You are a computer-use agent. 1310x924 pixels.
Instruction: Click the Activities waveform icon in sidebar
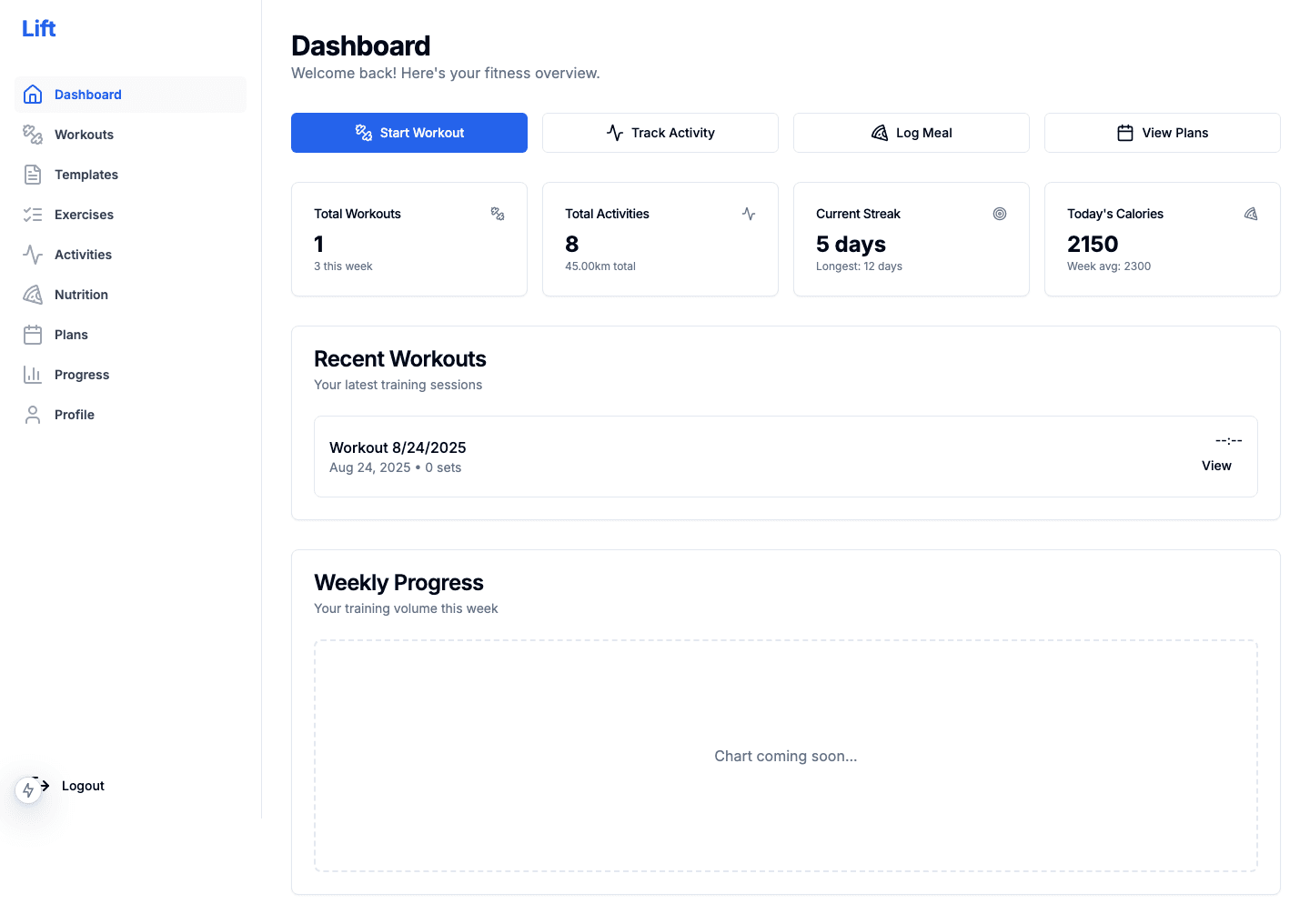click(x=33, y=254)
